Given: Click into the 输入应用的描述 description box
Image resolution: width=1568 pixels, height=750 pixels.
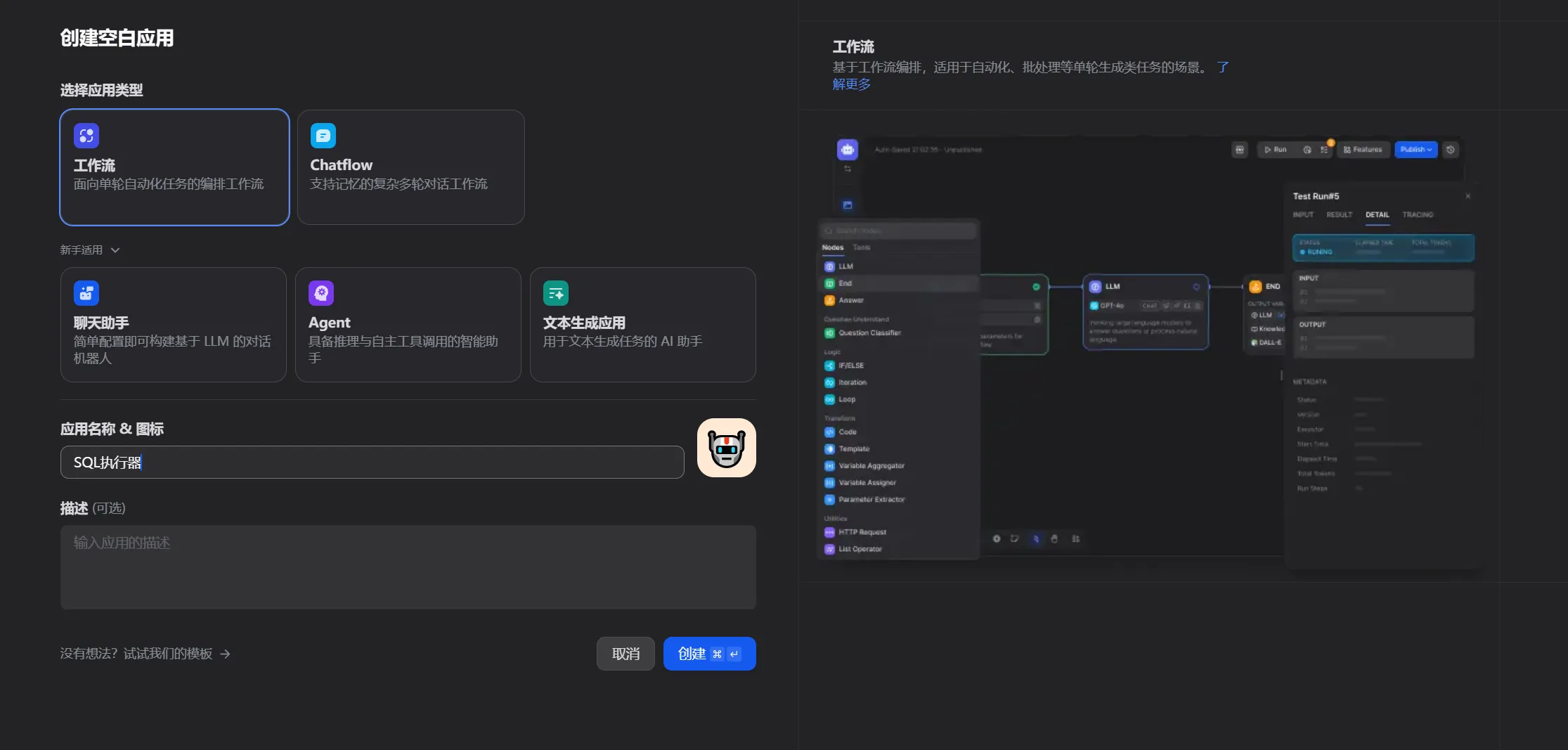Looking at the screenshot, I should (408, 567).
